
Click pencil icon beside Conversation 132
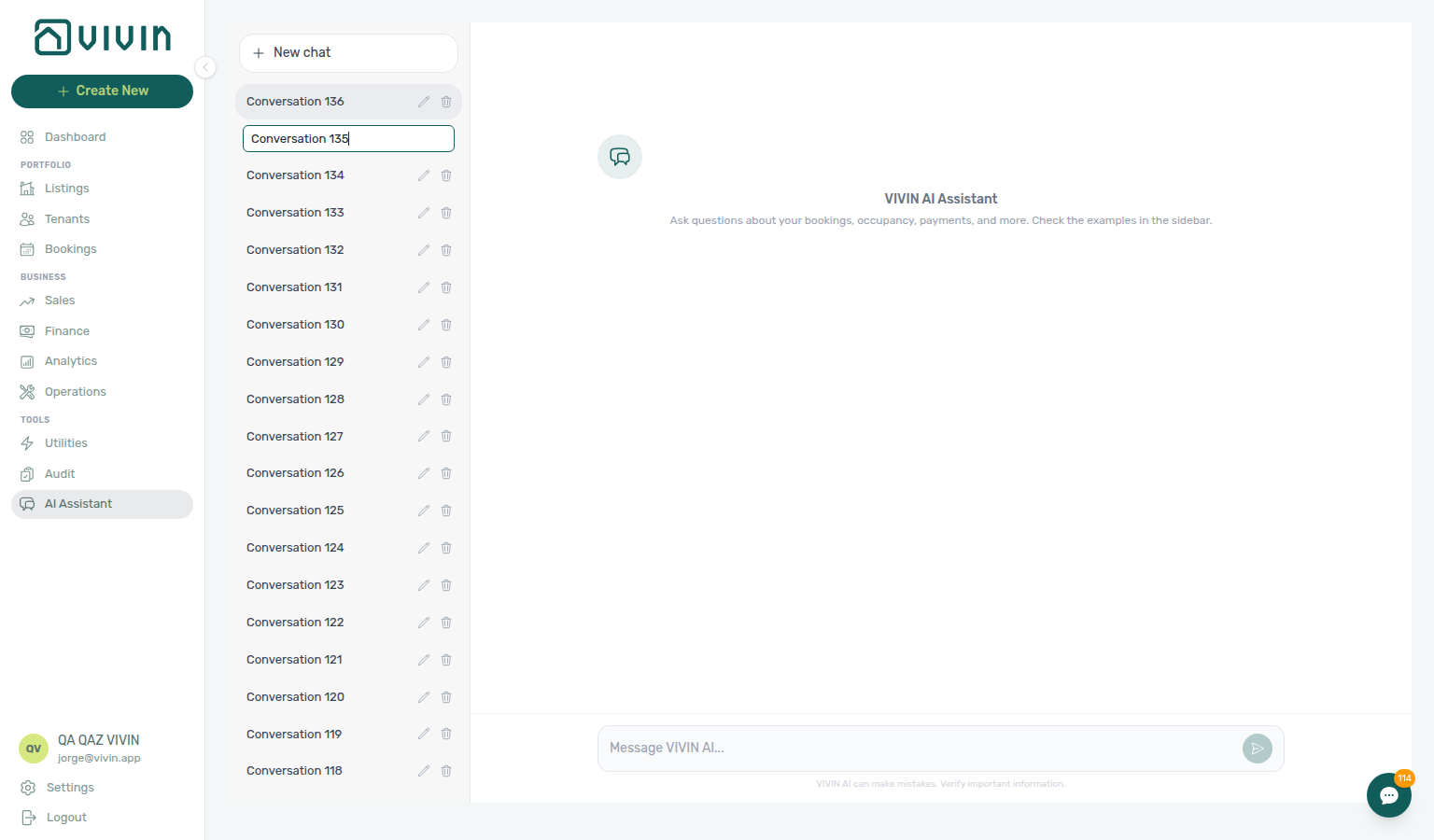click(x=424, y=250)
